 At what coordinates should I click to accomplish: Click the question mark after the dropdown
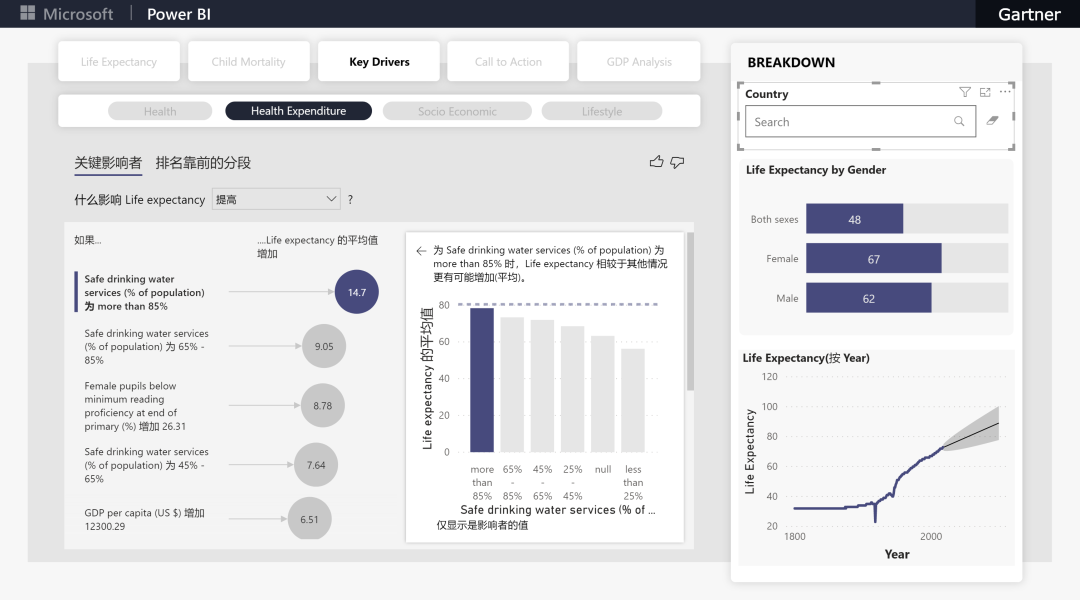[x=350, y=200]
